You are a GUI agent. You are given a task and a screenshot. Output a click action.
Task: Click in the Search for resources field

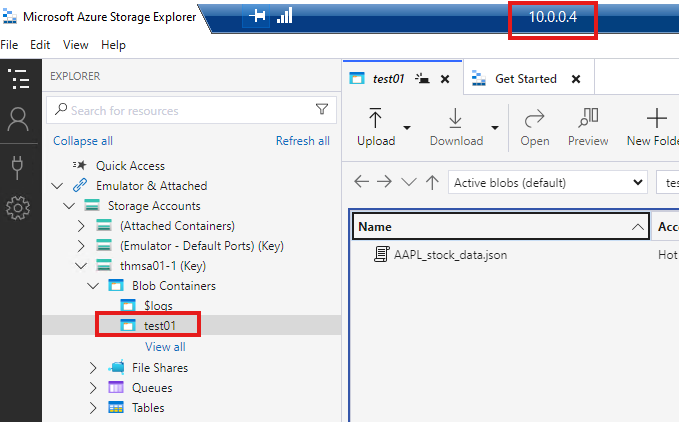coord(191,110)
